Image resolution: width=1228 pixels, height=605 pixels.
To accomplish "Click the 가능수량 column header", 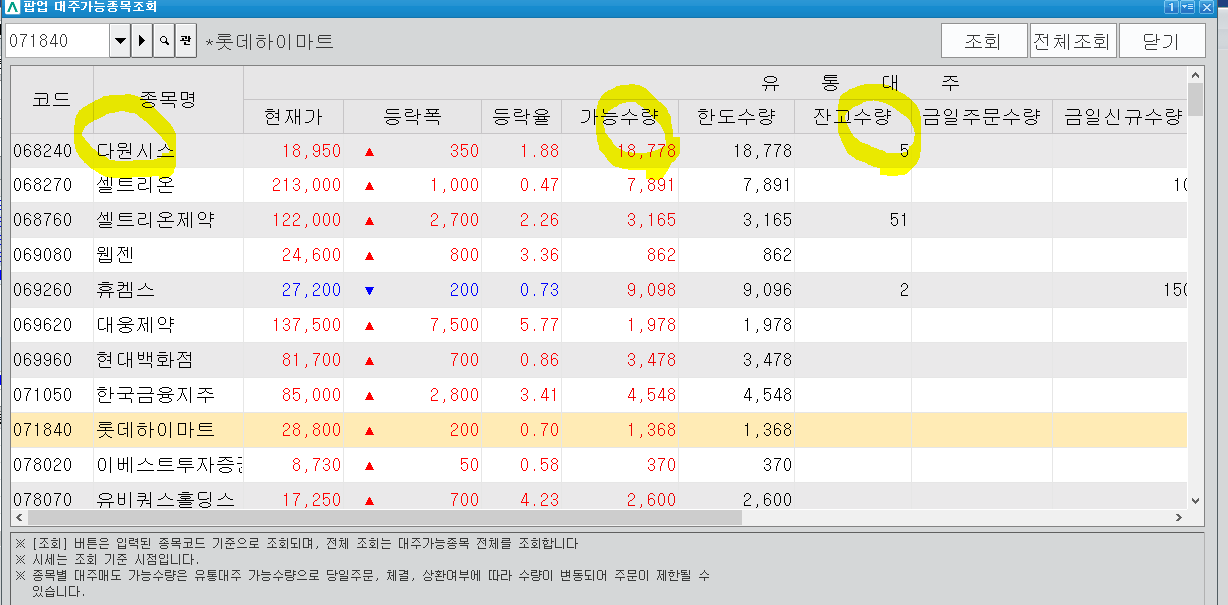I will tap(619, 117).
